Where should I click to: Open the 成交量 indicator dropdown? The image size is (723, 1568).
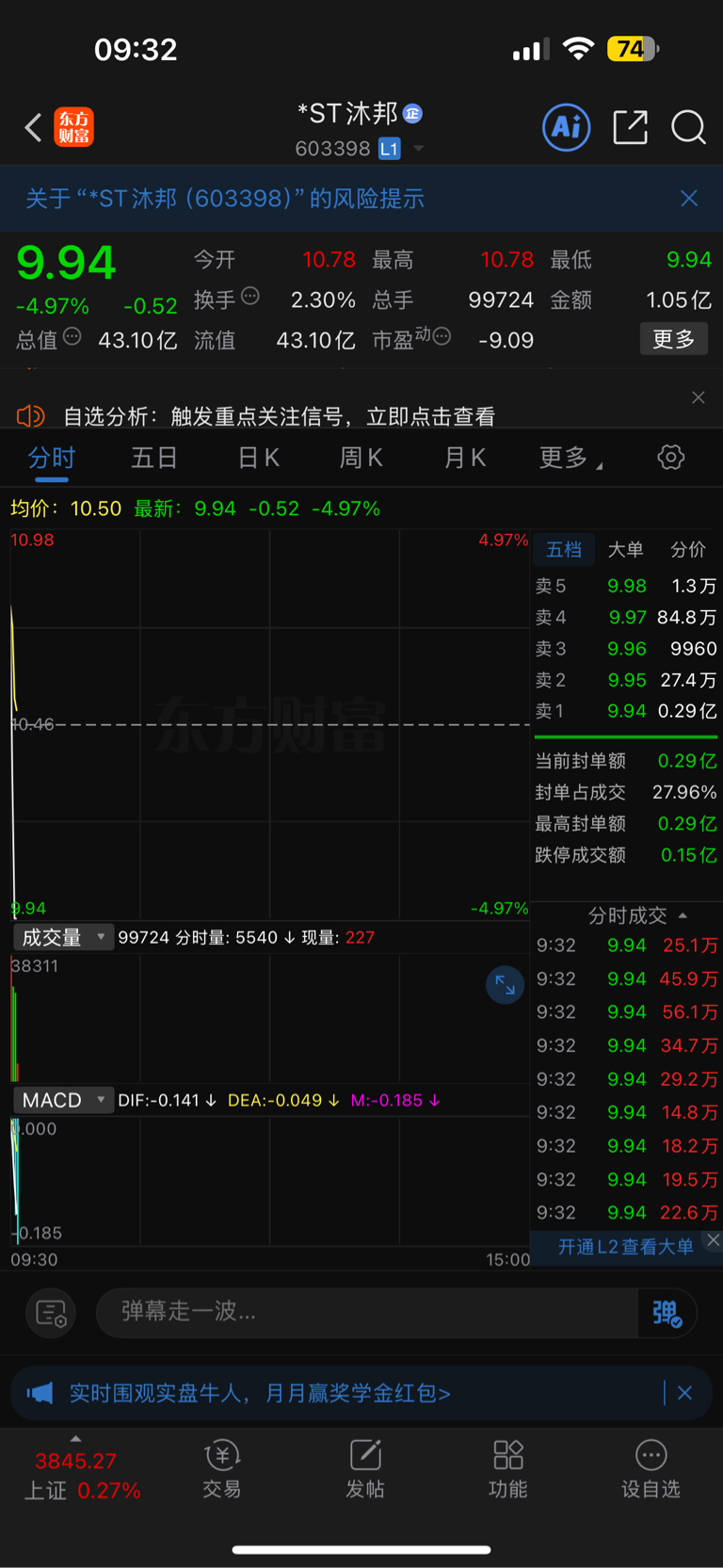(63, 937)
